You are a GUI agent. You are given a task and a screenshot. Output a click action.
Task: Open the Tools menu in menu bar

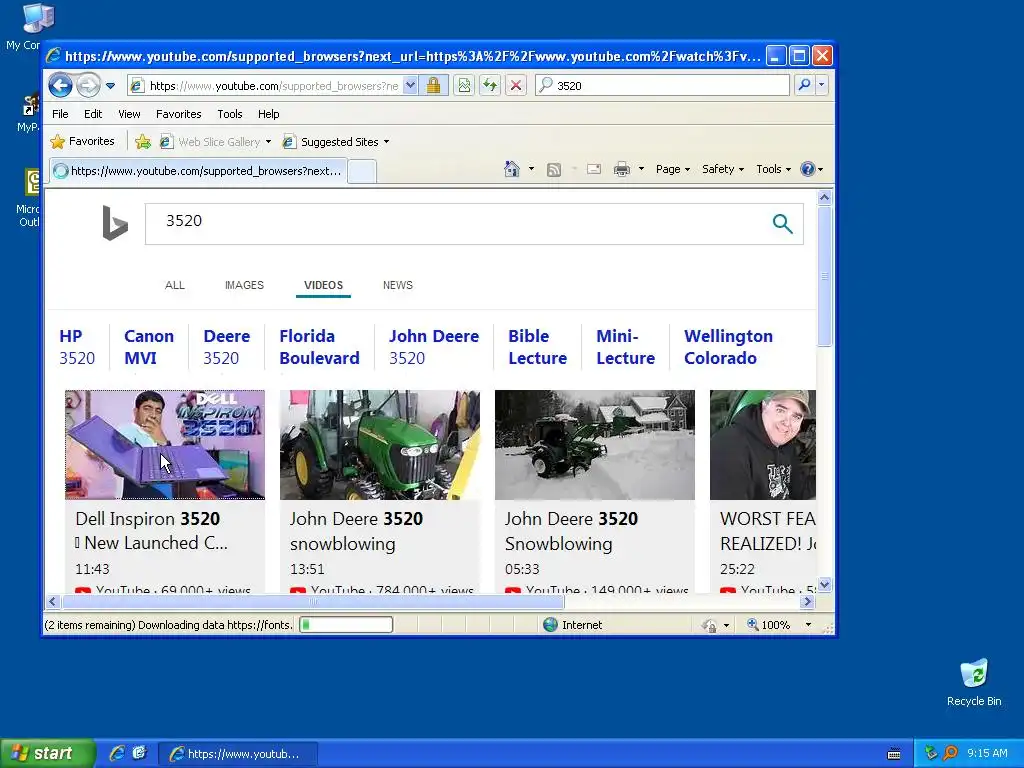(230, 114)
